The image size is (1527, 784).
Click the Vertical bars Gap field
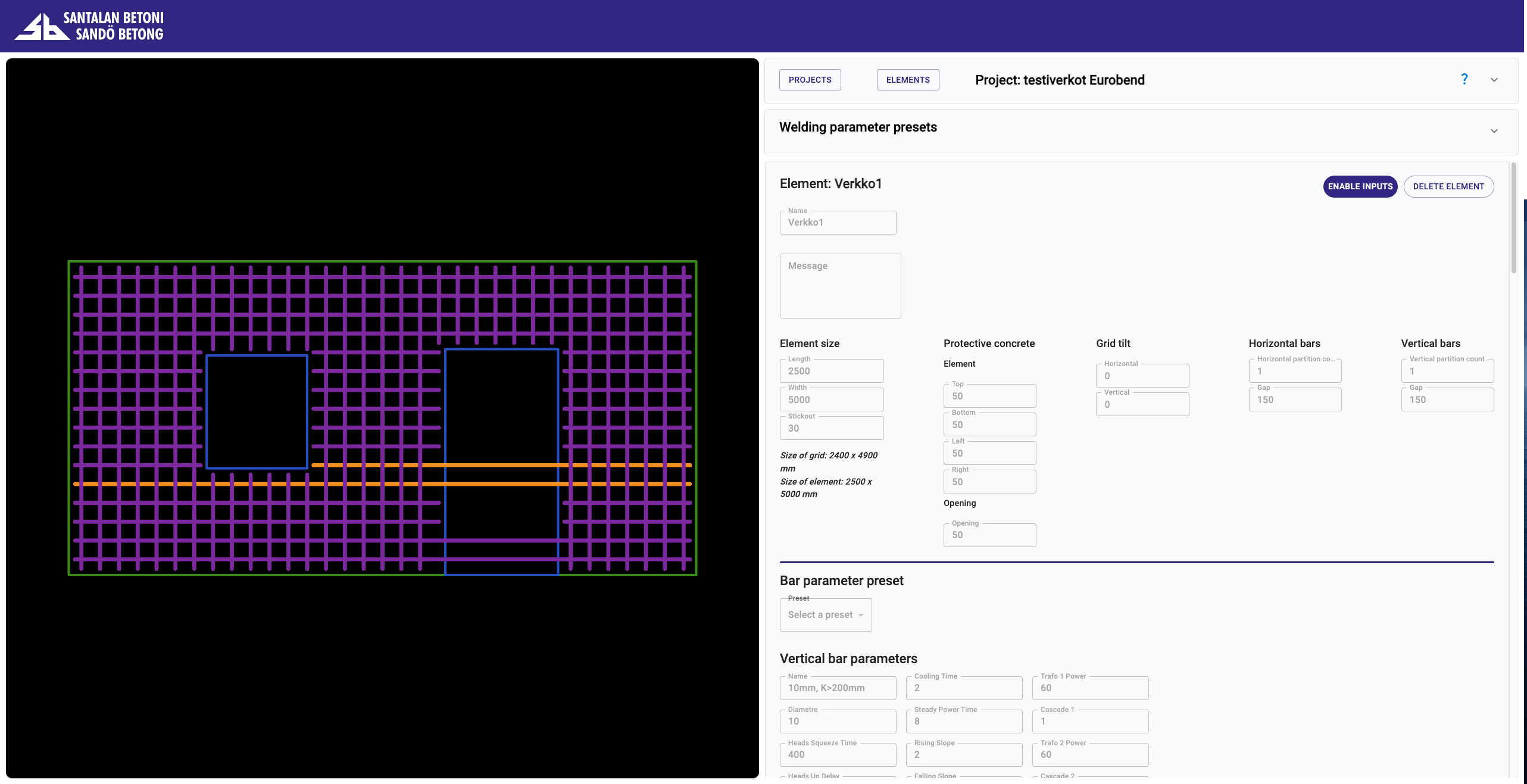pyautogui.click(x=1447, y=399)
